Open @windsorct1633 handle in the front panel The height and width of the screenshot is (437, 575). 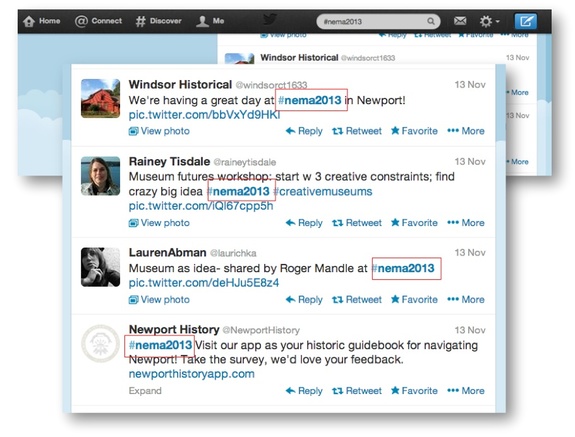(x=271, y=85)
